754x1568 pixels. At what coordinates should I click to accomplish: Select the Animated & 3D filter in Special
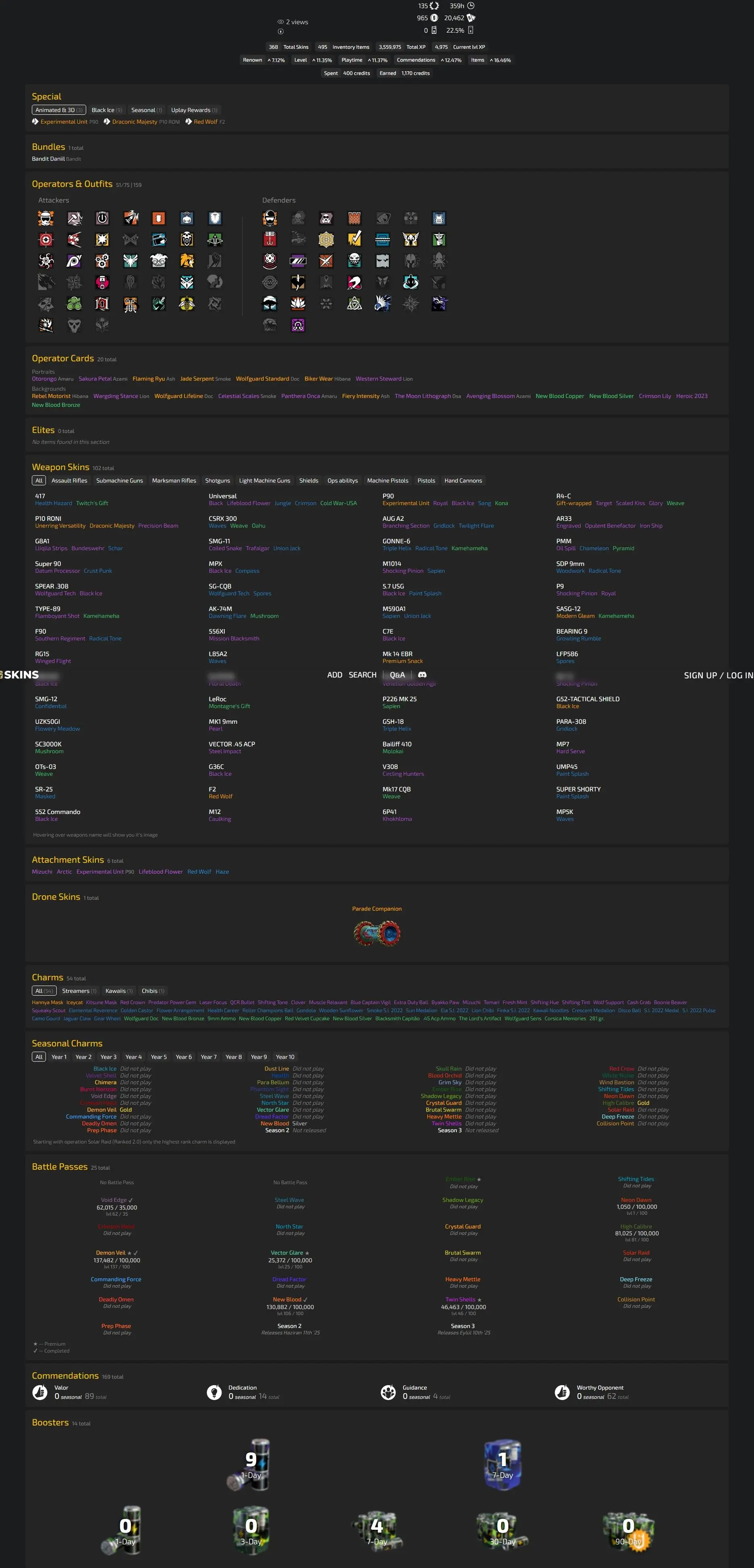coord(58,110)
